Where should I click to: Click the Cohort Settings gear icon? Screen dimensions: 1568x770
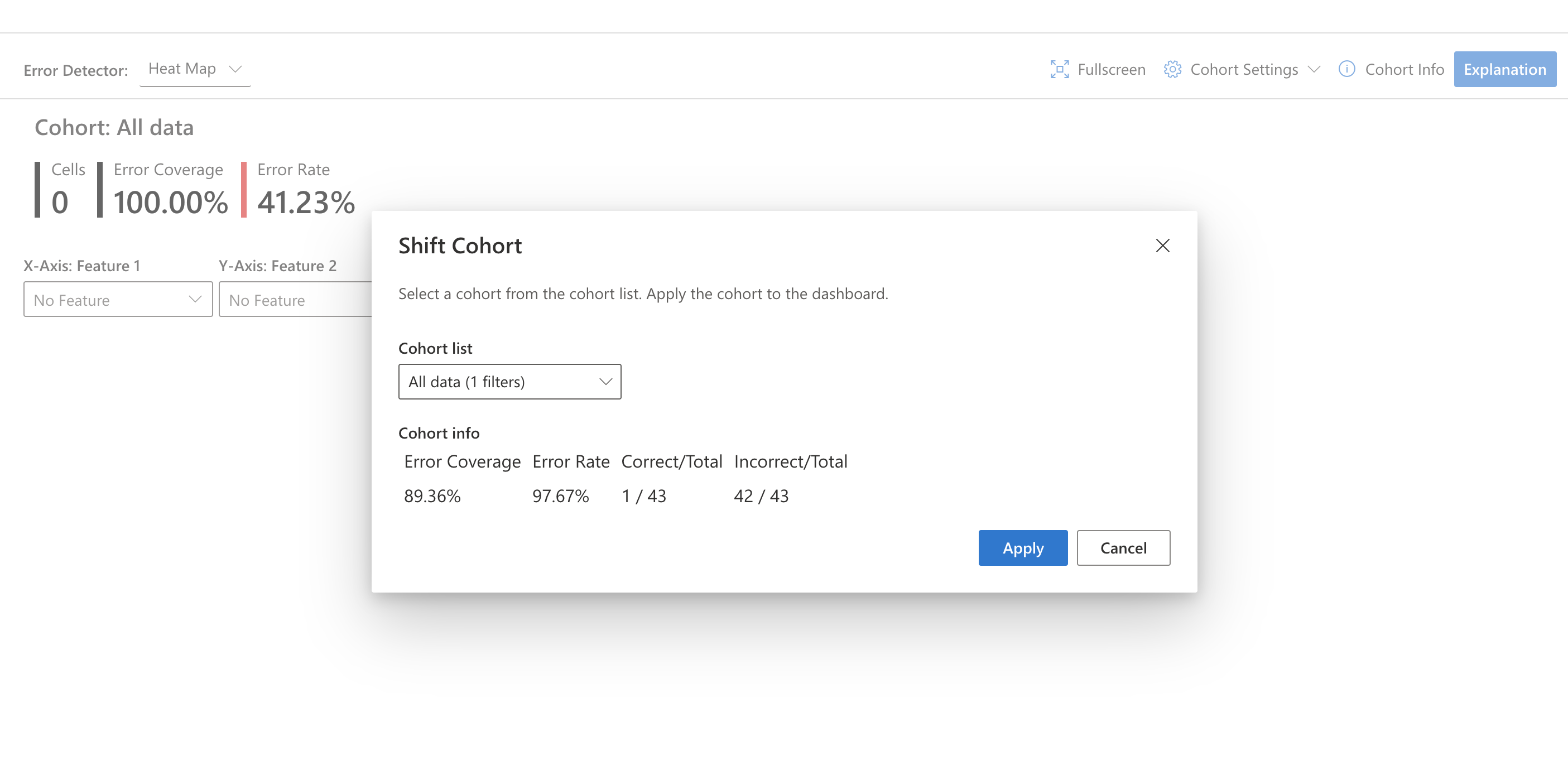point(1172,69)
